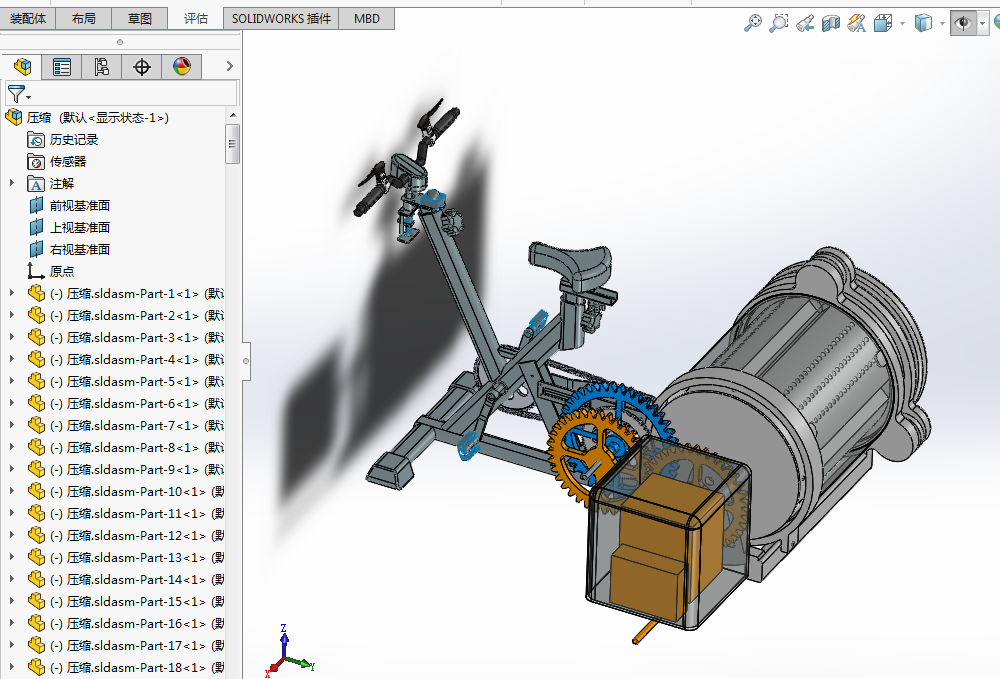
Task: Open the DisplayManager color ball tab
Action: 181,67
